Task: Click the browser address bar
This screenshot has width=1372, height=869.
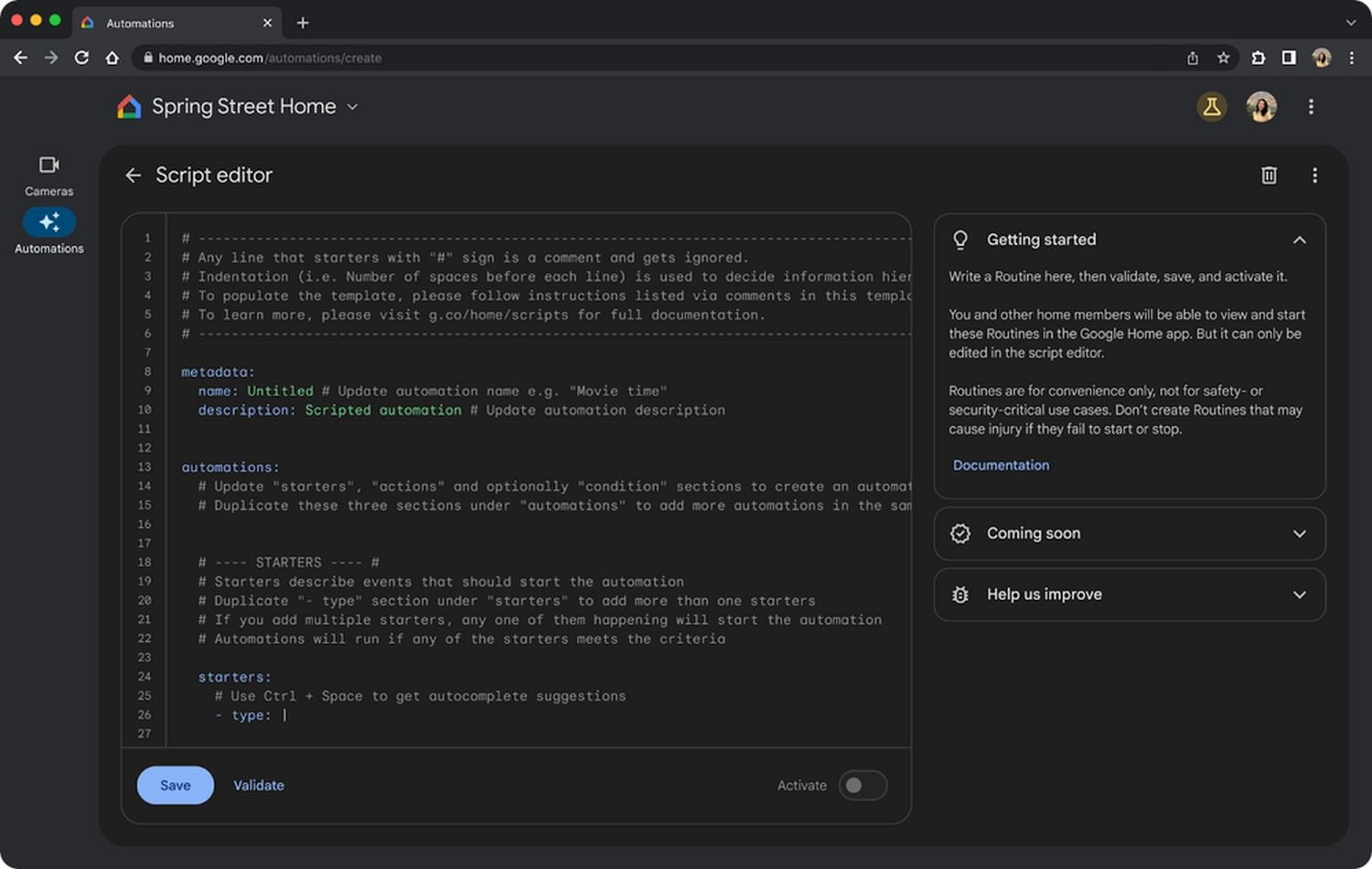Action: click(x=640, y=58)
